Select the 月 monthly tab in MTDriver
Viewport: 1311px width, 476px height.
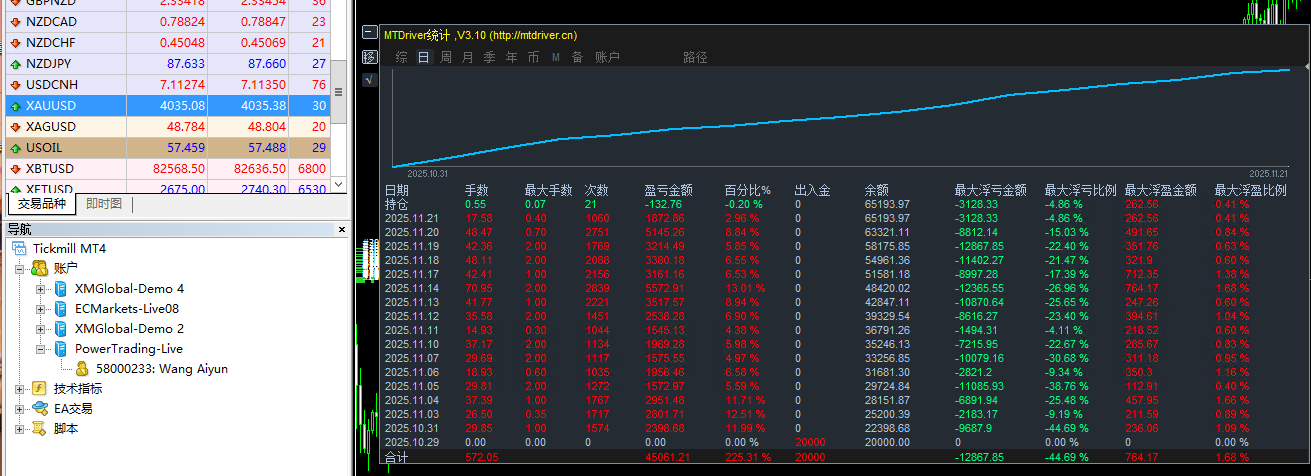(467, 57)
